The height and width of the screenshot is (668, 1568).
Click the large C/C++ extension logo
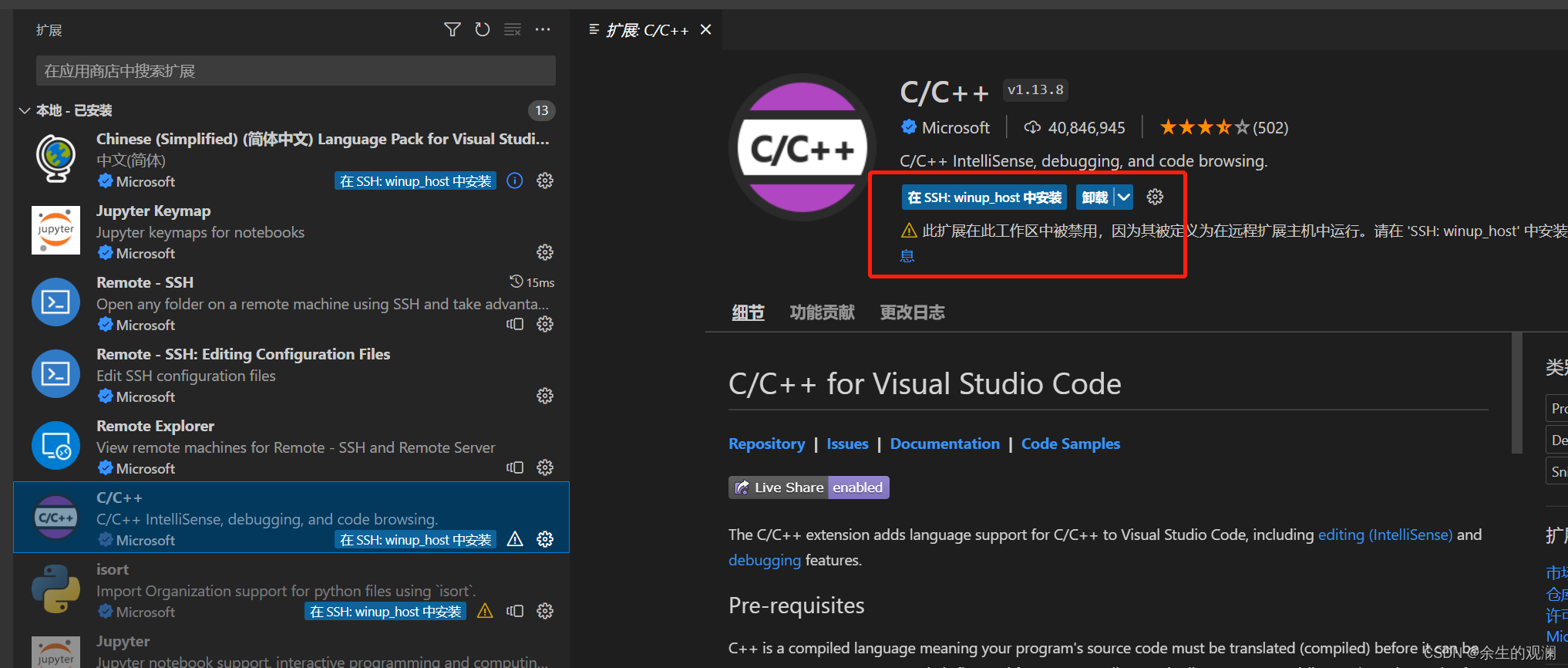coord(803,147)
